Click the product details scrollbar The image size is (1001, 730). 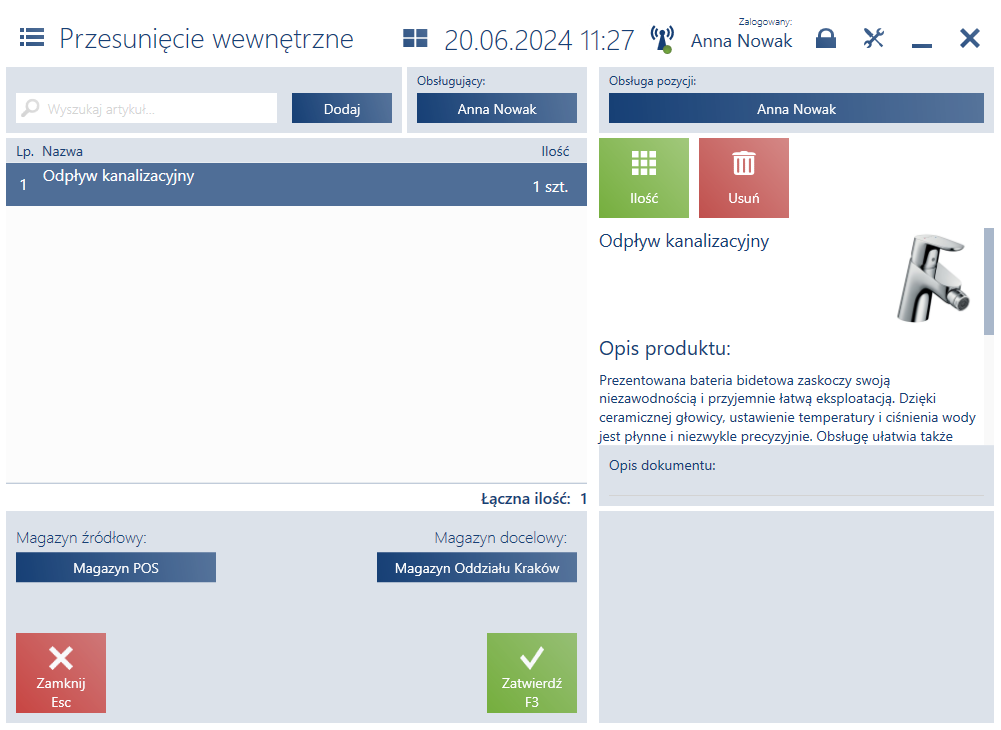[x=989, y=281]
